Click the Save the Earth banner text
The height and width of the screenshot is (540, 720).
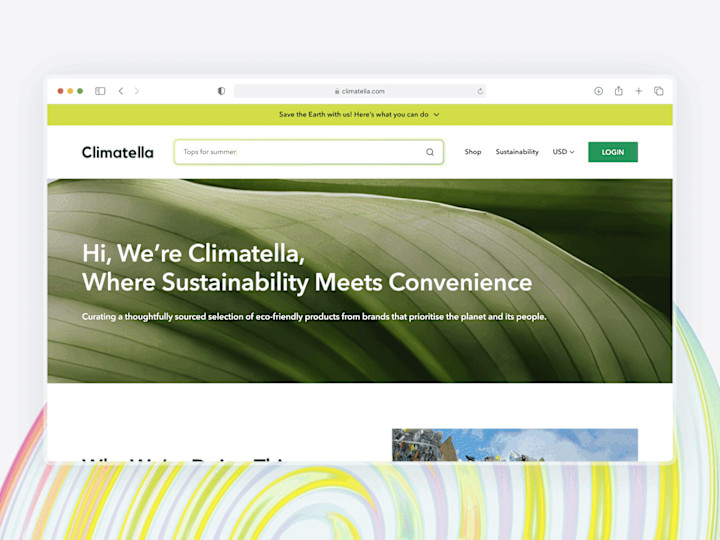click(354, 114)
